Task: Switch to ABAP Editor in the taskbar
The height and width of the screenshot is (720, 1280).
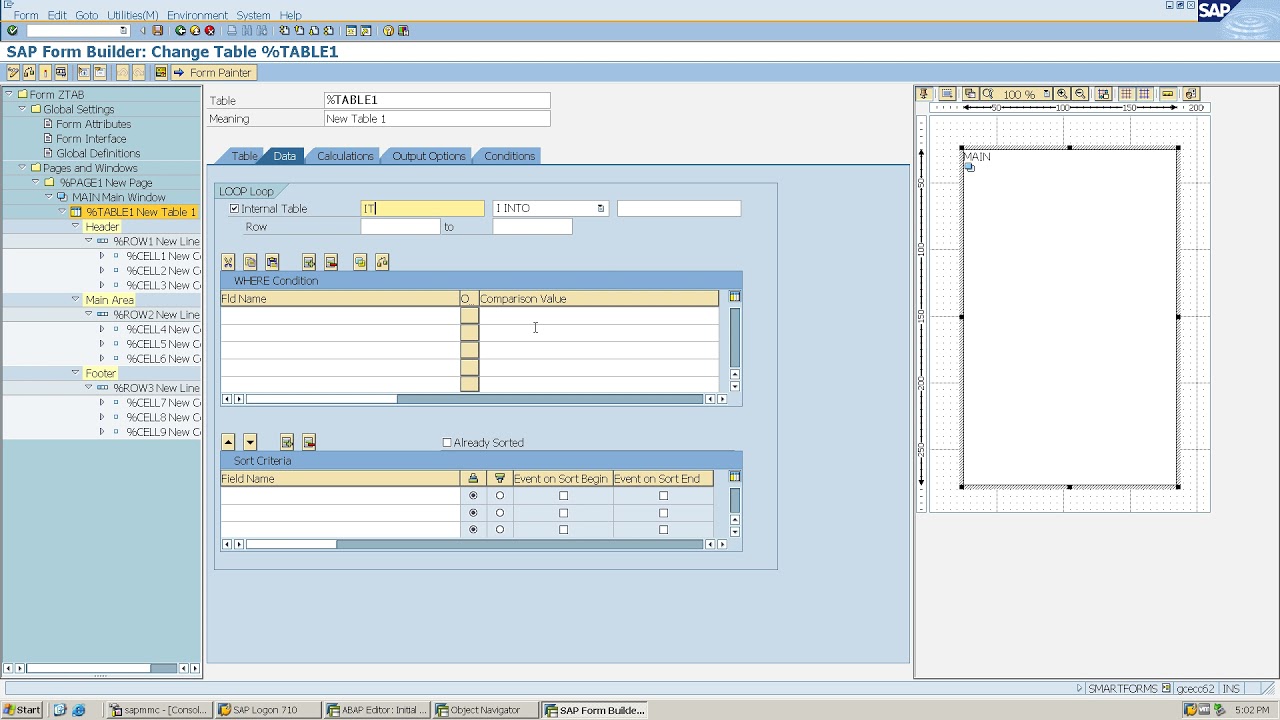Action: pos(378,710)
